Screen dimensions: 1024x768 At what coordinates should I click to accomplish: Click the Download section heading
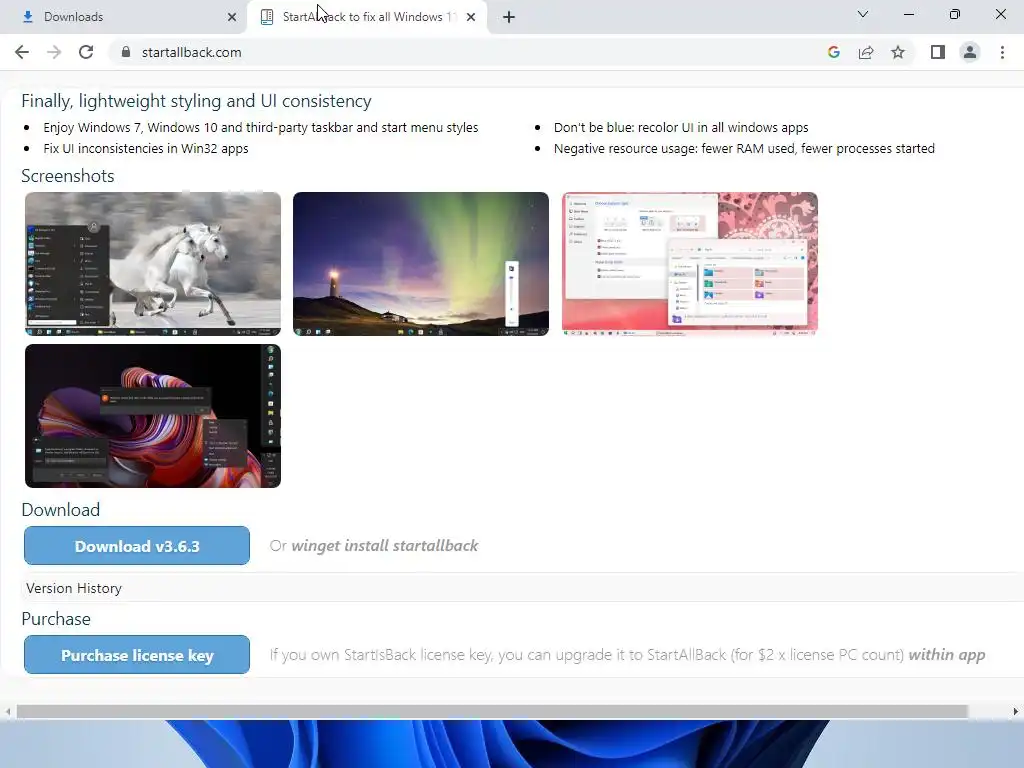61,510
